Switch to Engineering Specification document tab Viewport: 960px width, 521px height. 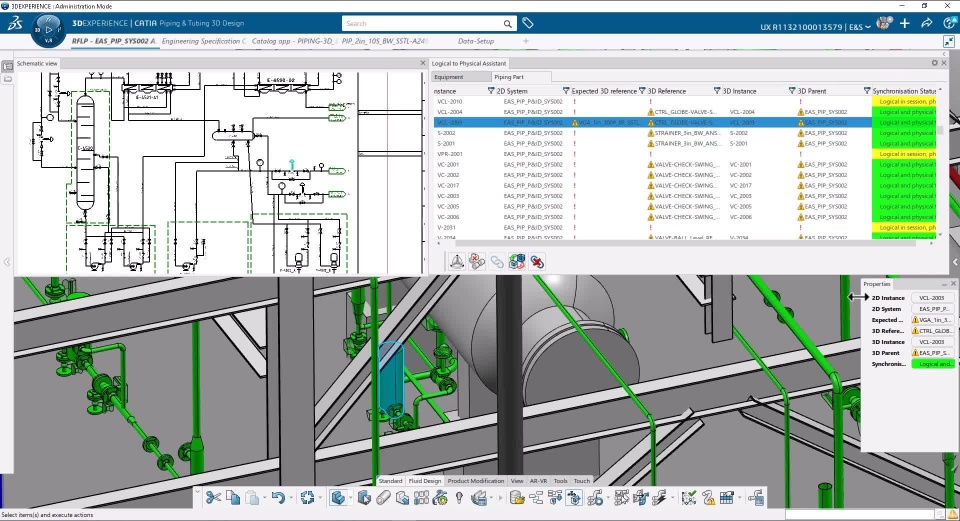pyautogui.click(x=204, y=41)
